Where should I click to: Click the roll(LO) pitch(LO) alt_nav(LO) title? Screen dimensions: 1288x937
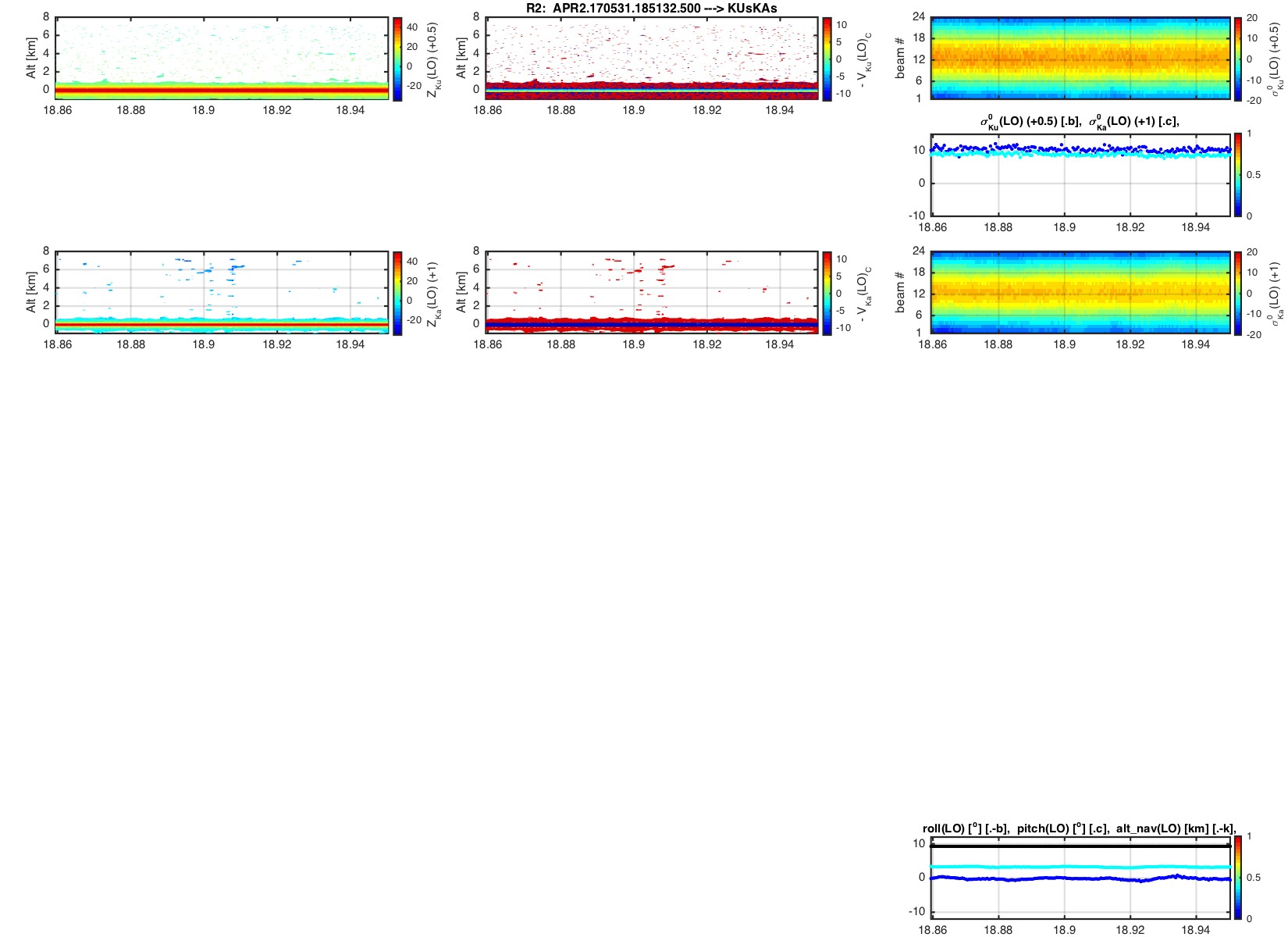pos(1079,828)
